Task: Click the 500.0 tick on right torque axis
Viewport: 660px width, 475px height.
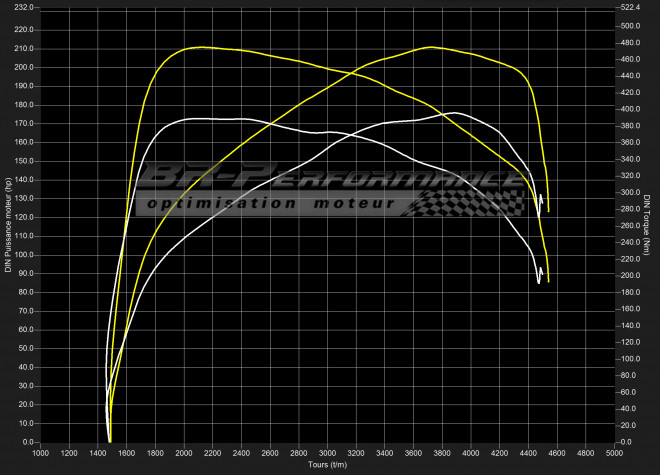Action: (x=632, y=26)
